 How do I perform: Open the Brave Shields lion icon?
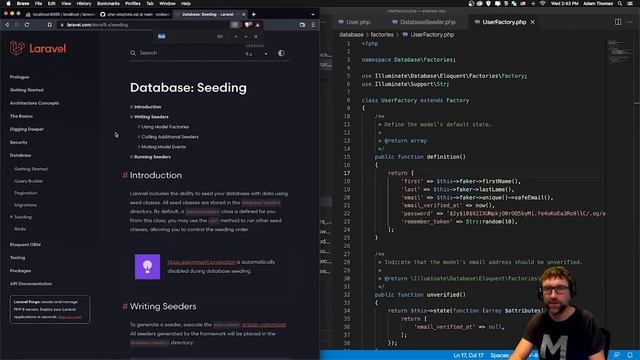click(248, 25)
